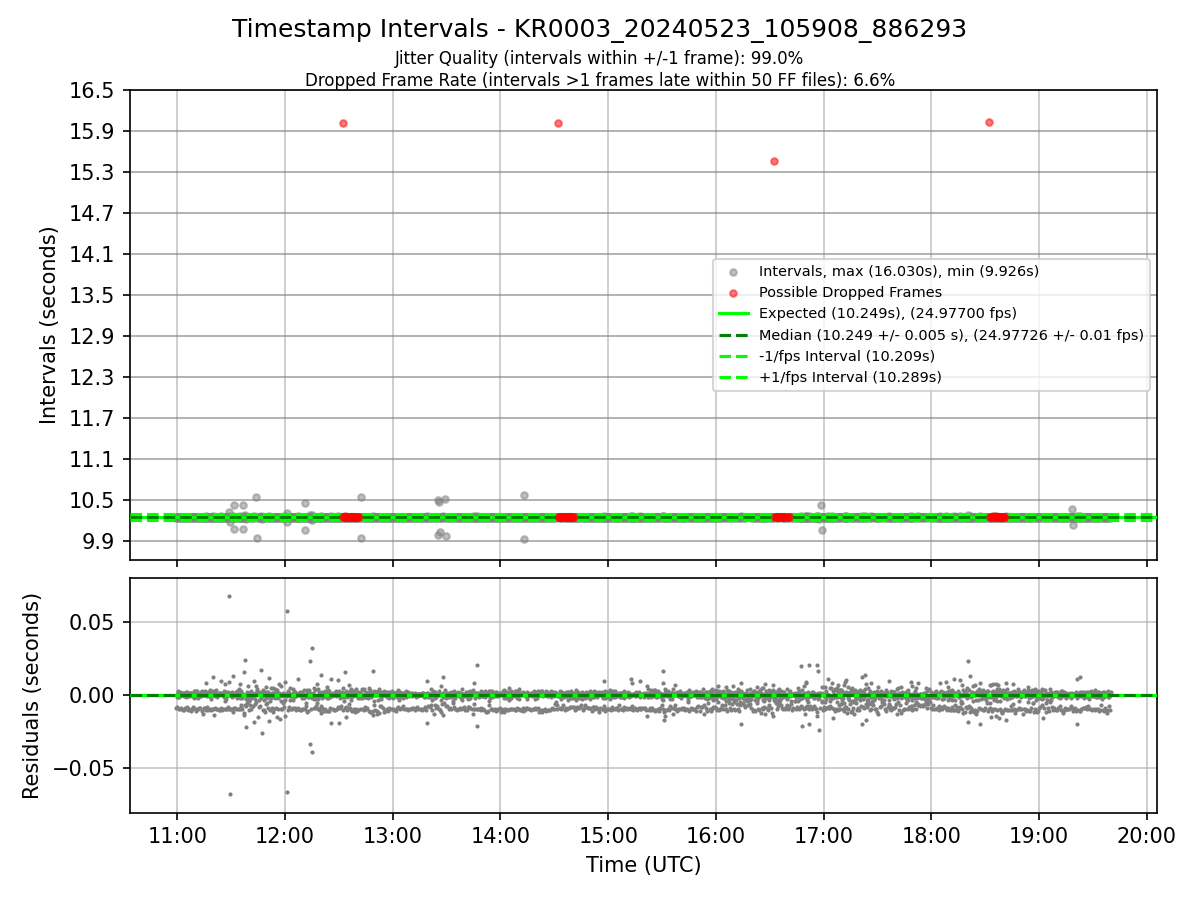
Task: Click the '16:00' x-axis tick label
Action: [715, 835]
